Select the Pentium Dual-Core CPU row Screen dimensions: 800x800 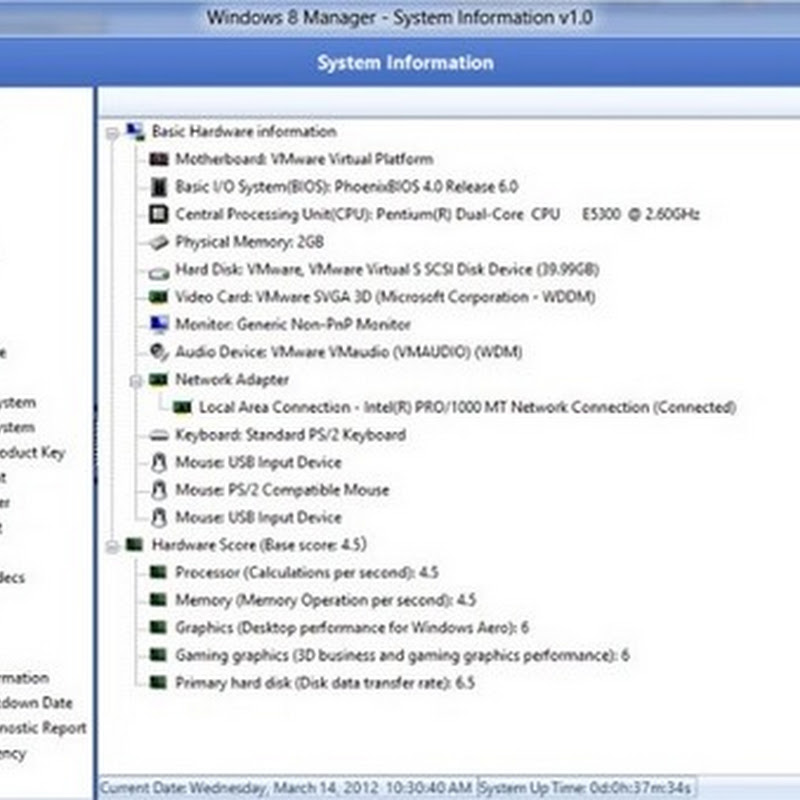coord(437,214)
